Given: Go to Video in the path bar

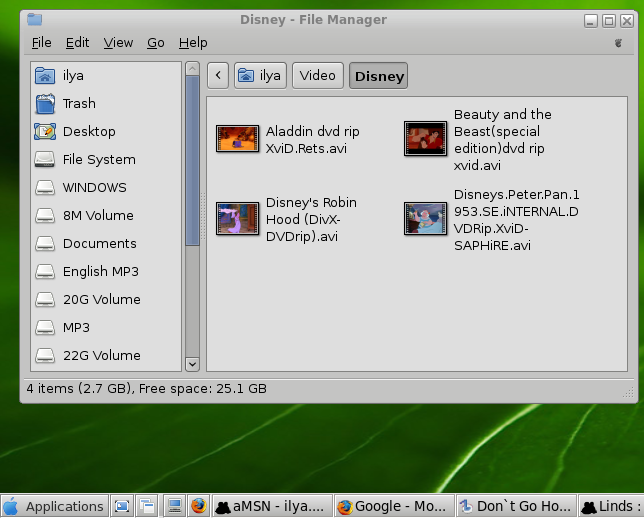Looking at the screenshot, I should click(317, 76).
